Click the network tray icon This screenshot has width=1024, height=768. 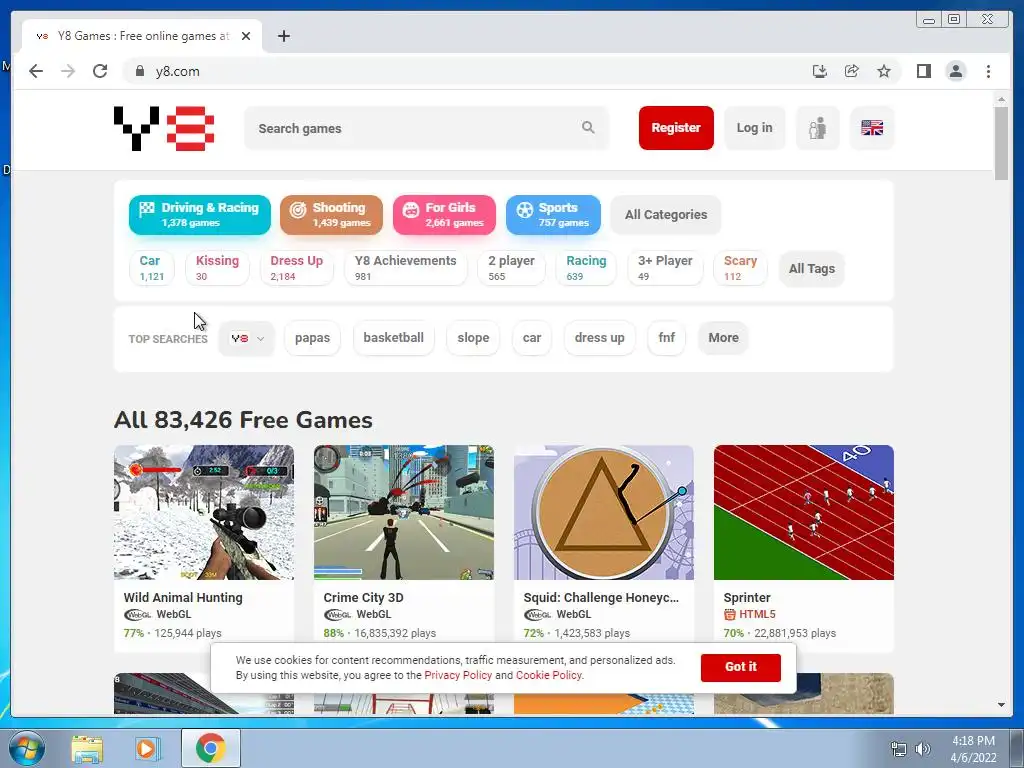tap(899, 749)
